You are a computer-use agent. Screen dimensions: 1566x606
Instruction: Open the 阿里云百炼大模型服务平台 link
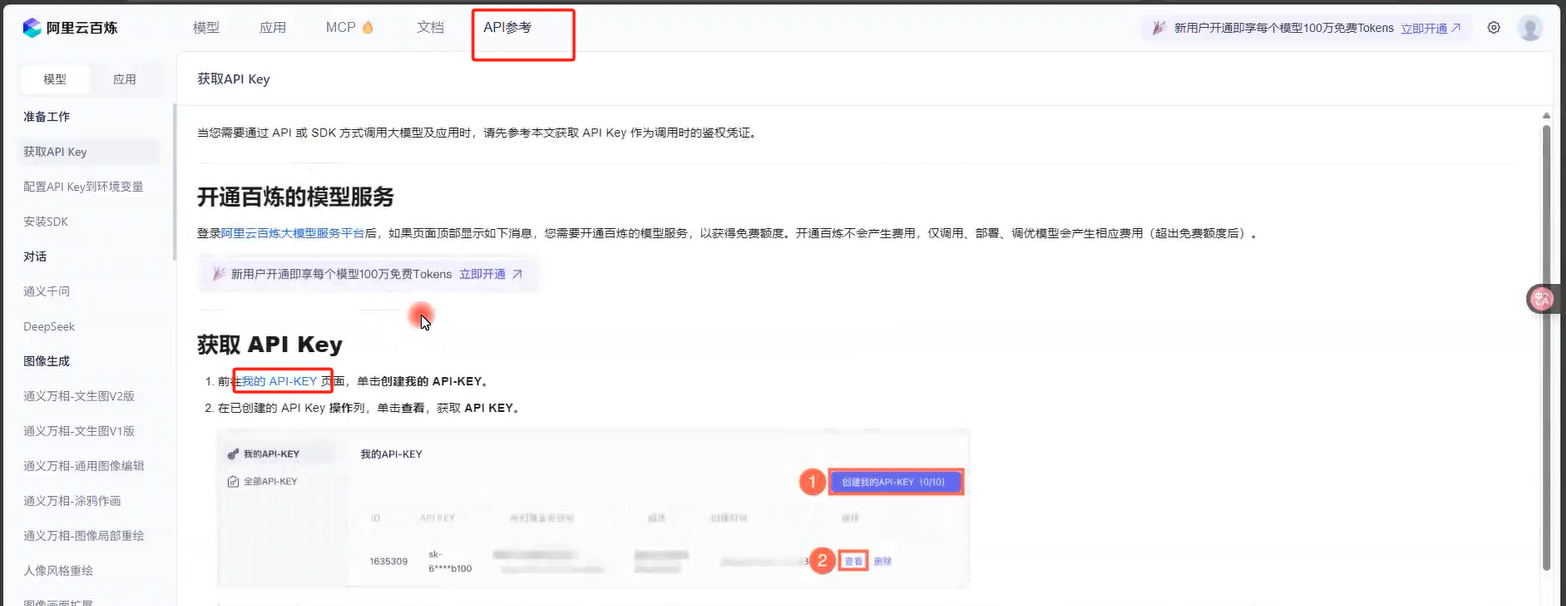pos(292,233)
